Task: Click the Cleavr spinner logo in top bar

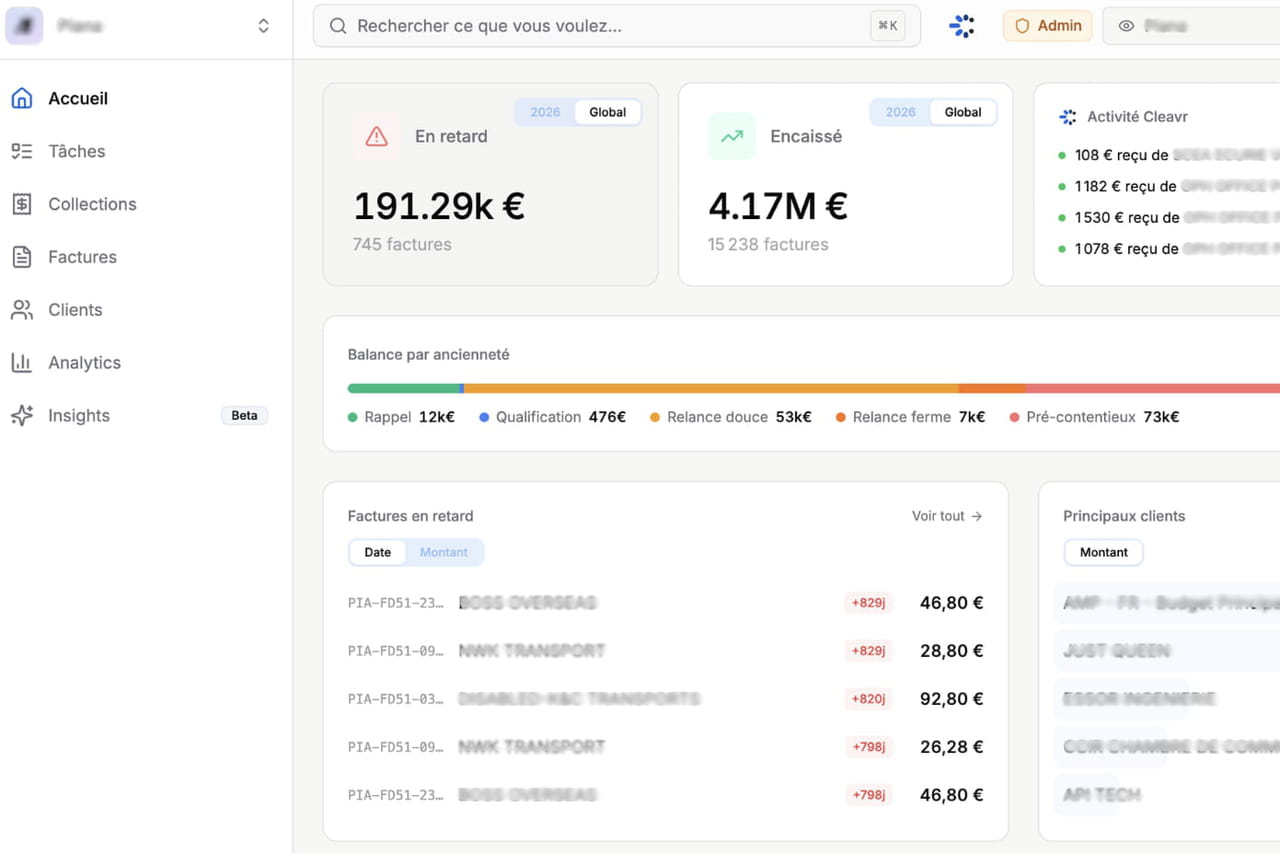Action: tap(962, 26)
